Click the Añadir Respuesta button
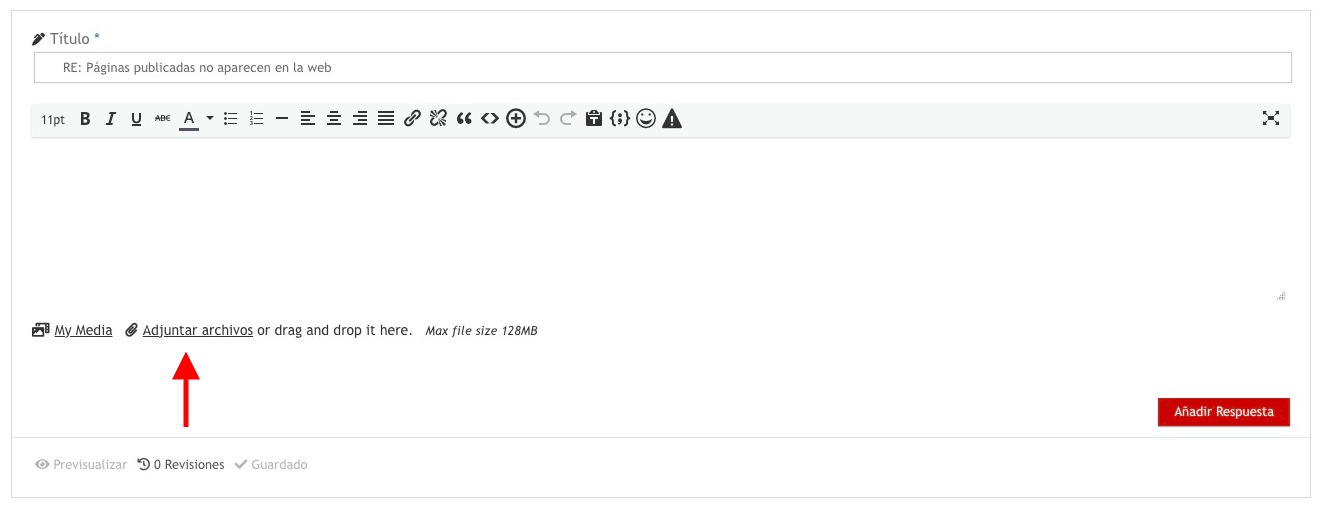Image resolution: width=1324 pixels, height=521 pixels. pos(1224,412)
